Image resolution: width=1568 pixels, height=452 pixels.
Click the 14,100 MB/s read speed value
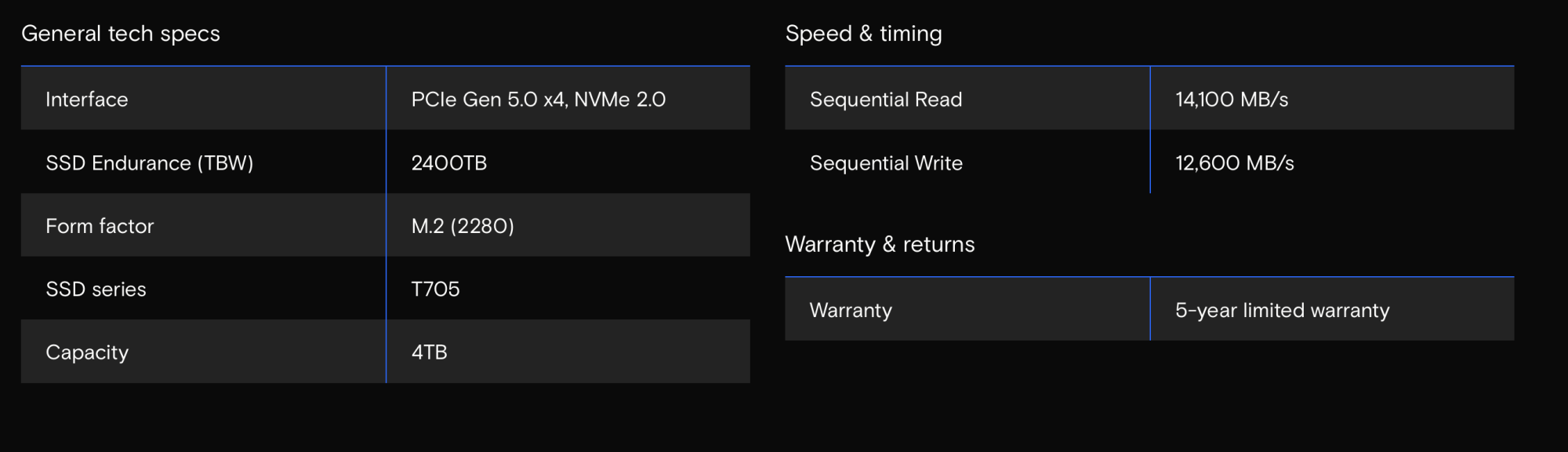click(1232, 100)
